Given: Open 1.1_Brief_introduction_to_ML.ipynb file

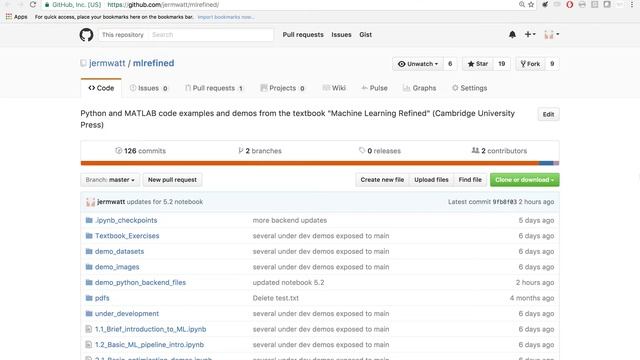Looking at the screenshot, I should pos(150,329).
